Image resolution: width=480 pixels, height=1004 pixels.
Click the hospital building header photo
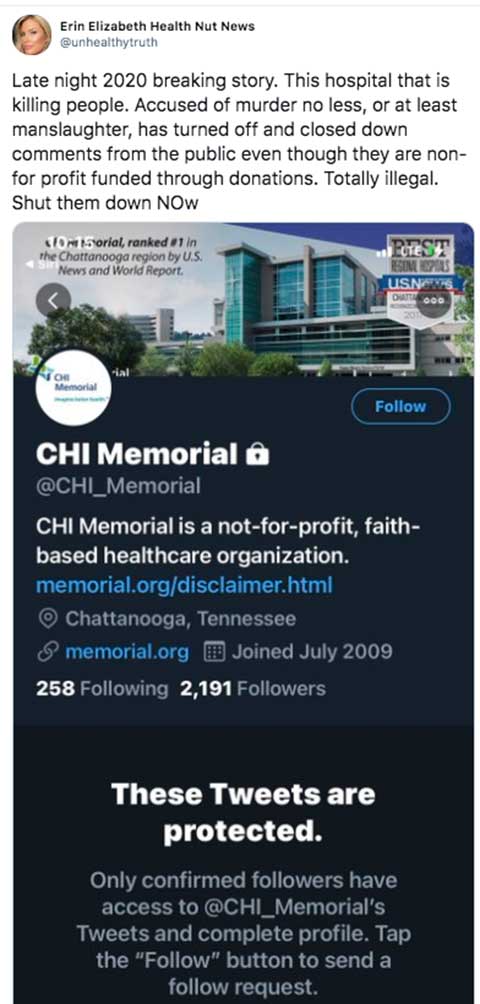pos(243,300)
